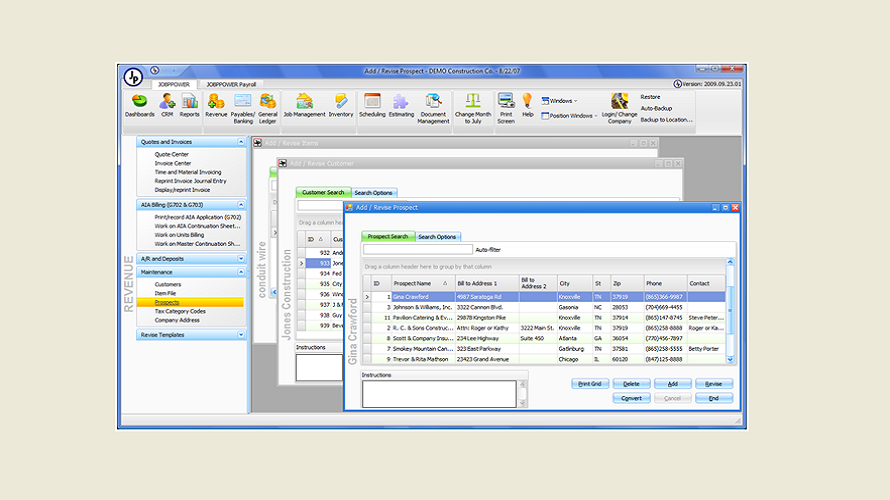Select Customer Search tab in Customer window
This screenshot has height=500, width=890.
pyautogui.click(x=323, y=192)
